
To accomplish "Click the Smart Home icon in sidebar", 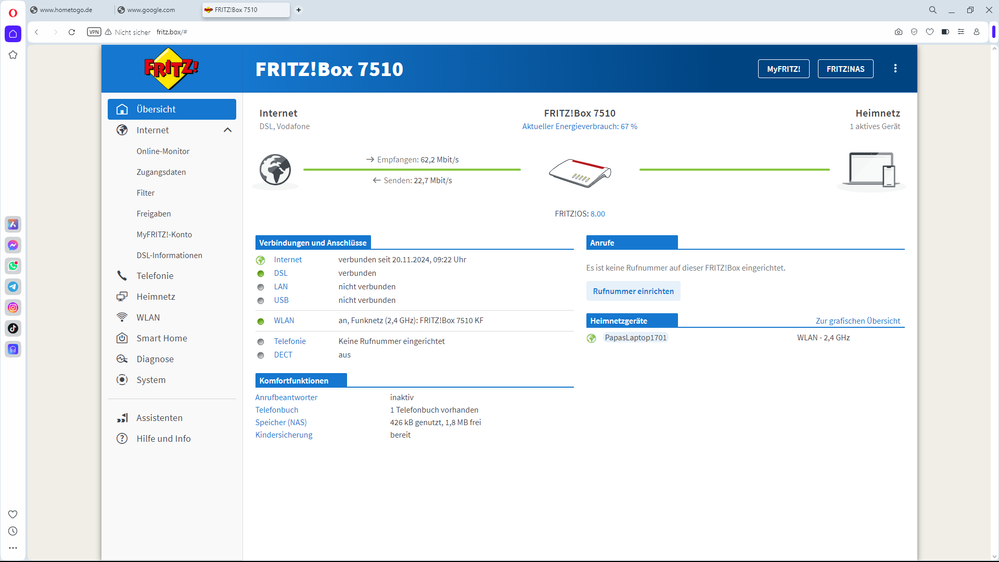I will (x=122, y=338).
